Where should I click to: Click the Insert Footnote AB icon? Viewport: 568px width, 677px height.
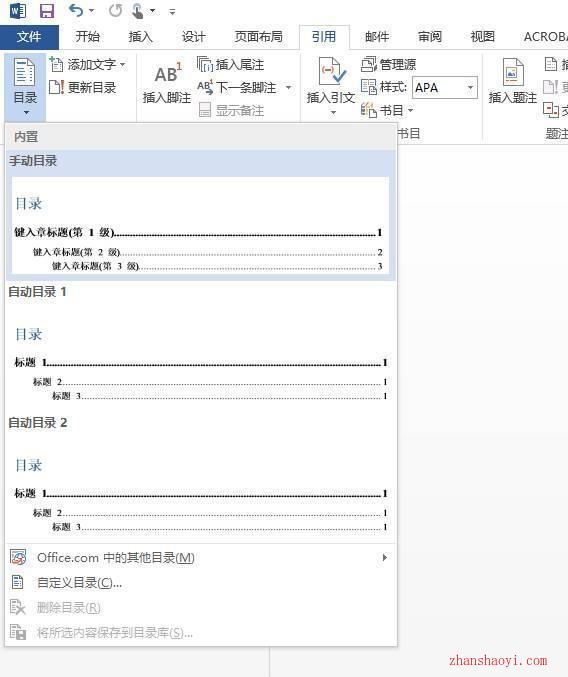[x=167, y=73]
